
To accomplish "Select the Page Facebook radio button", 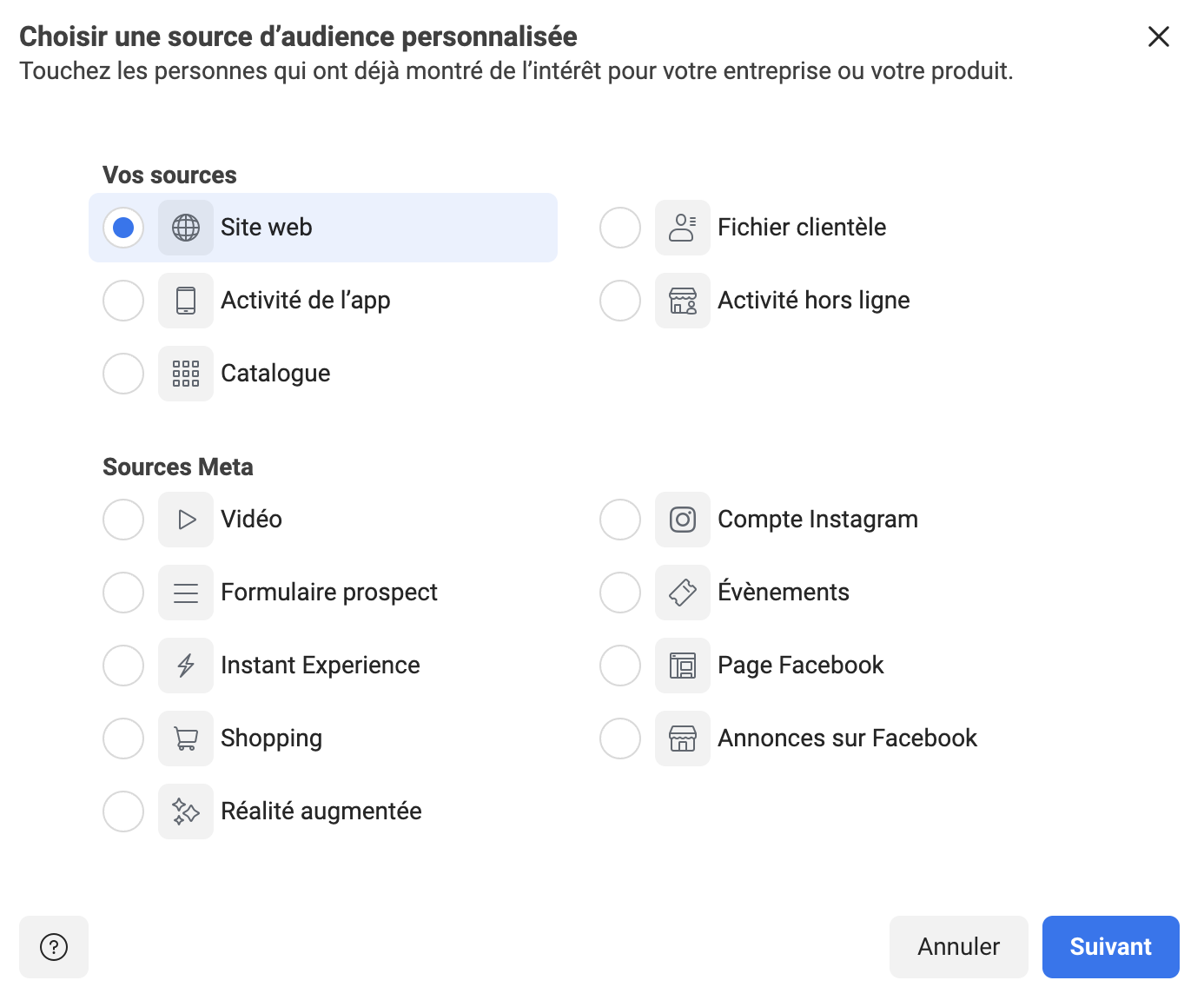I will tap(620, 666).
